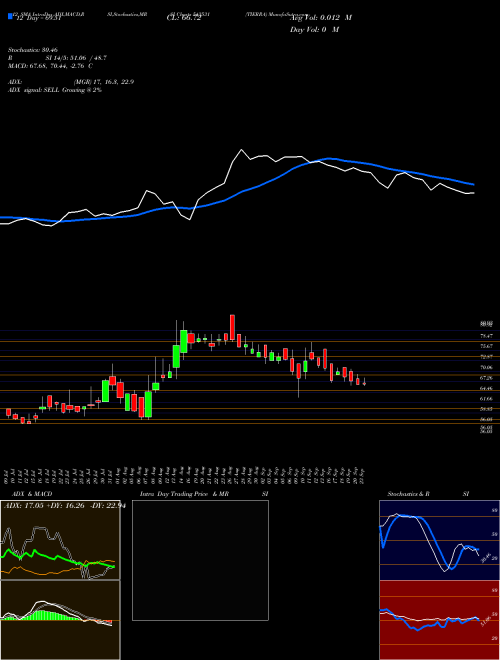Image resolution: width=500 pixels, height=660 pixels.
Task: Click the 70.06 price axis label
Action: [487, 367]
